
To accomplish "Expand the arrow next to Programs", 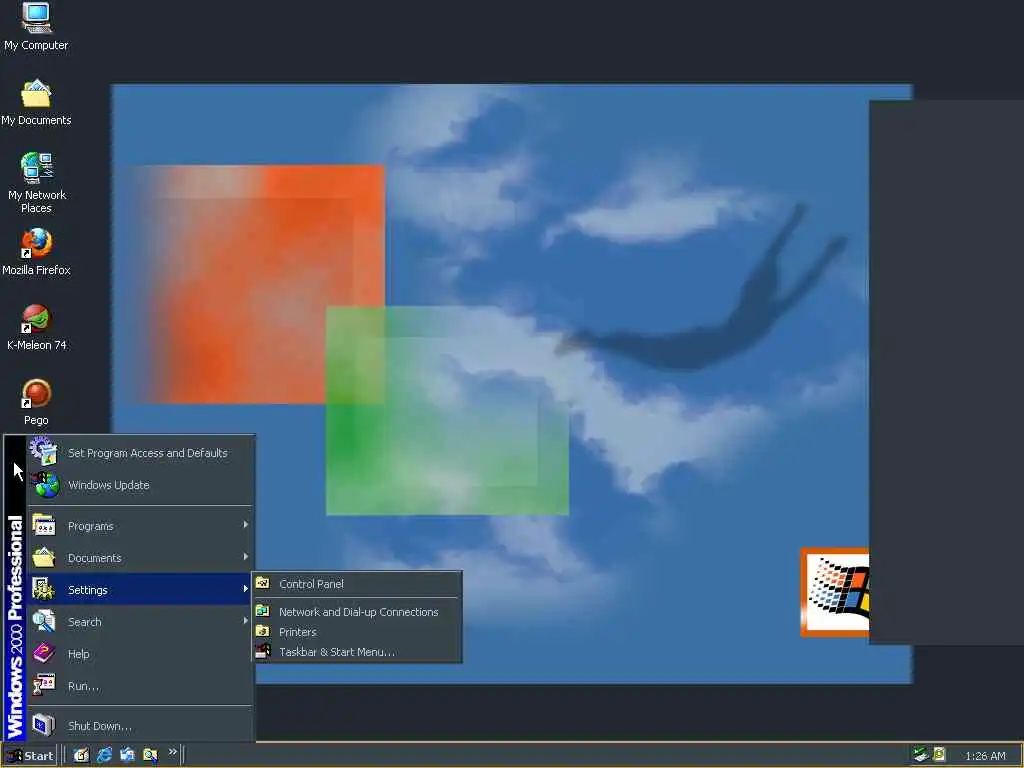I will (x=246, y=524).
